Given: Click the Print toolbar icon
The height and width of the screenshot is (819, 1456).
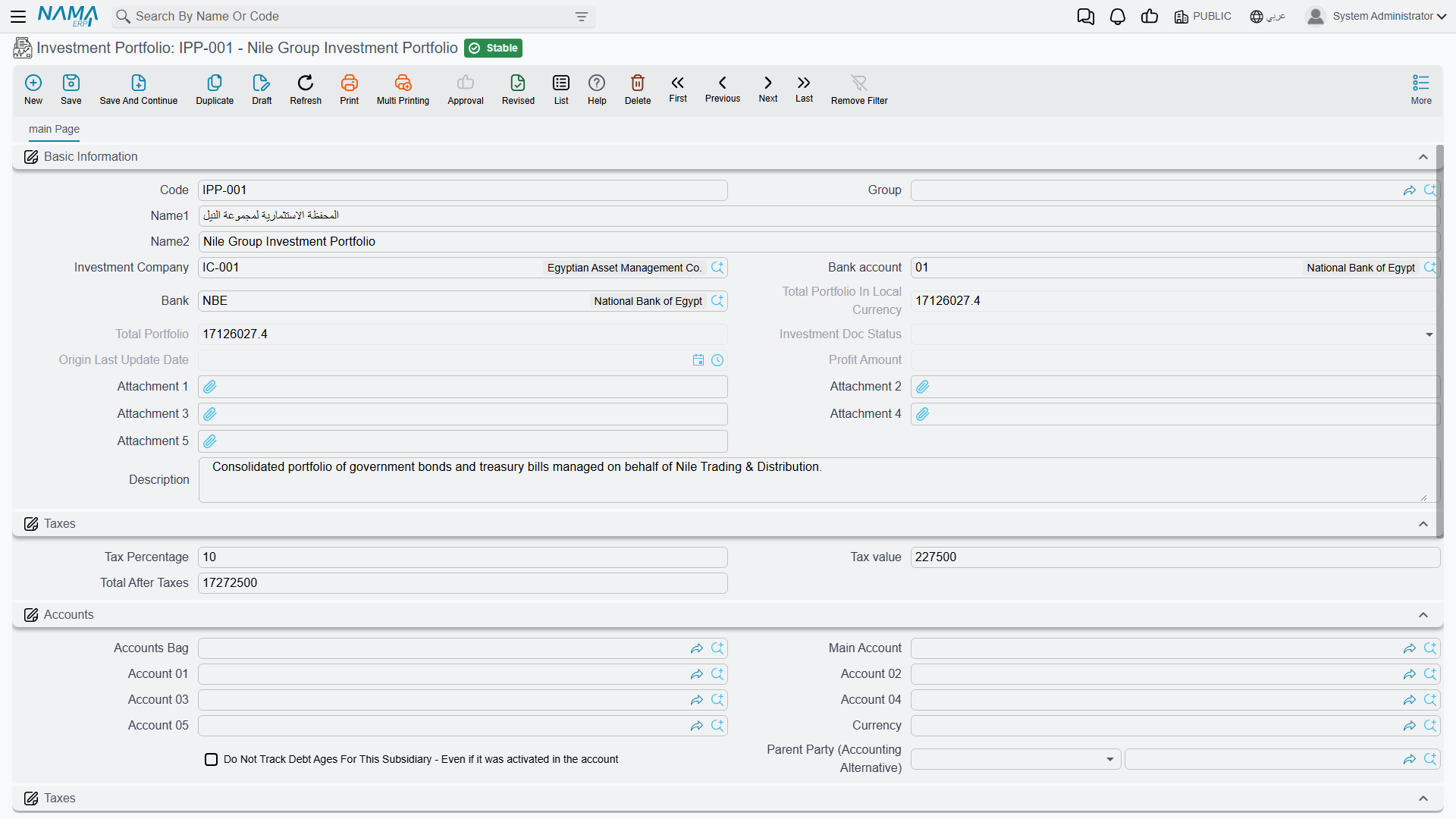Looking at the screenshot, I should point(350,89).
